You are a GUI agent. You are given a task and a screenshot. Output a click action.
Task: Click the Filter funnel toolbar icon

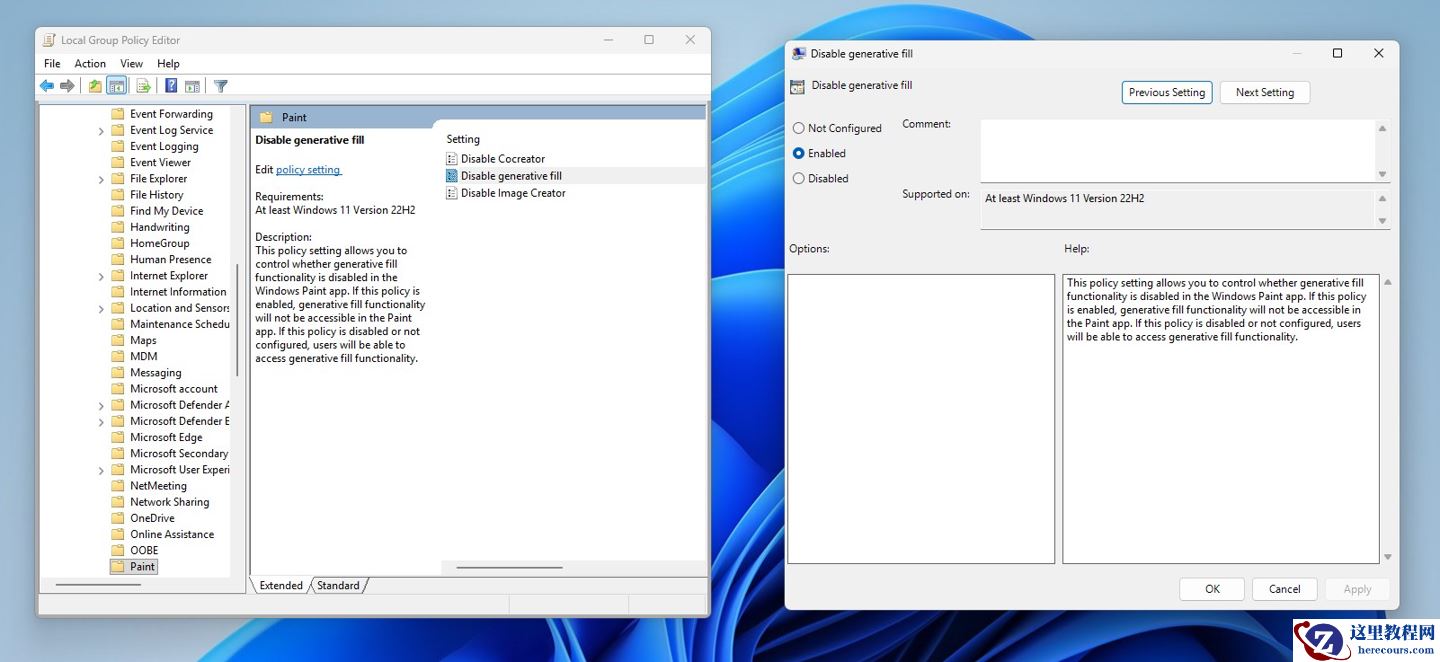[221, 86]
